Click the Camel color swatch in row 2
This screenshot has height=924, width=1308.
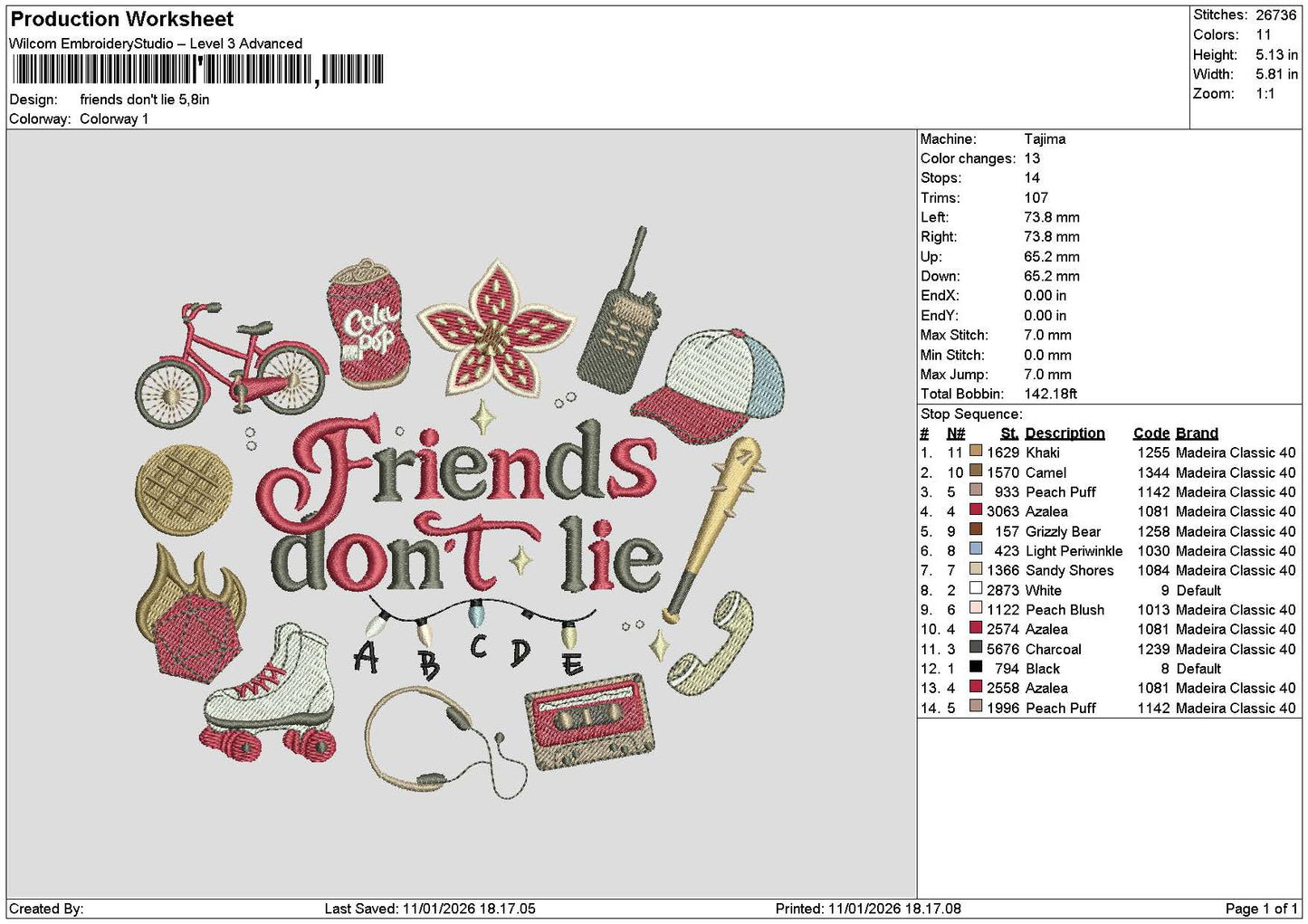(x=976, y=471)
